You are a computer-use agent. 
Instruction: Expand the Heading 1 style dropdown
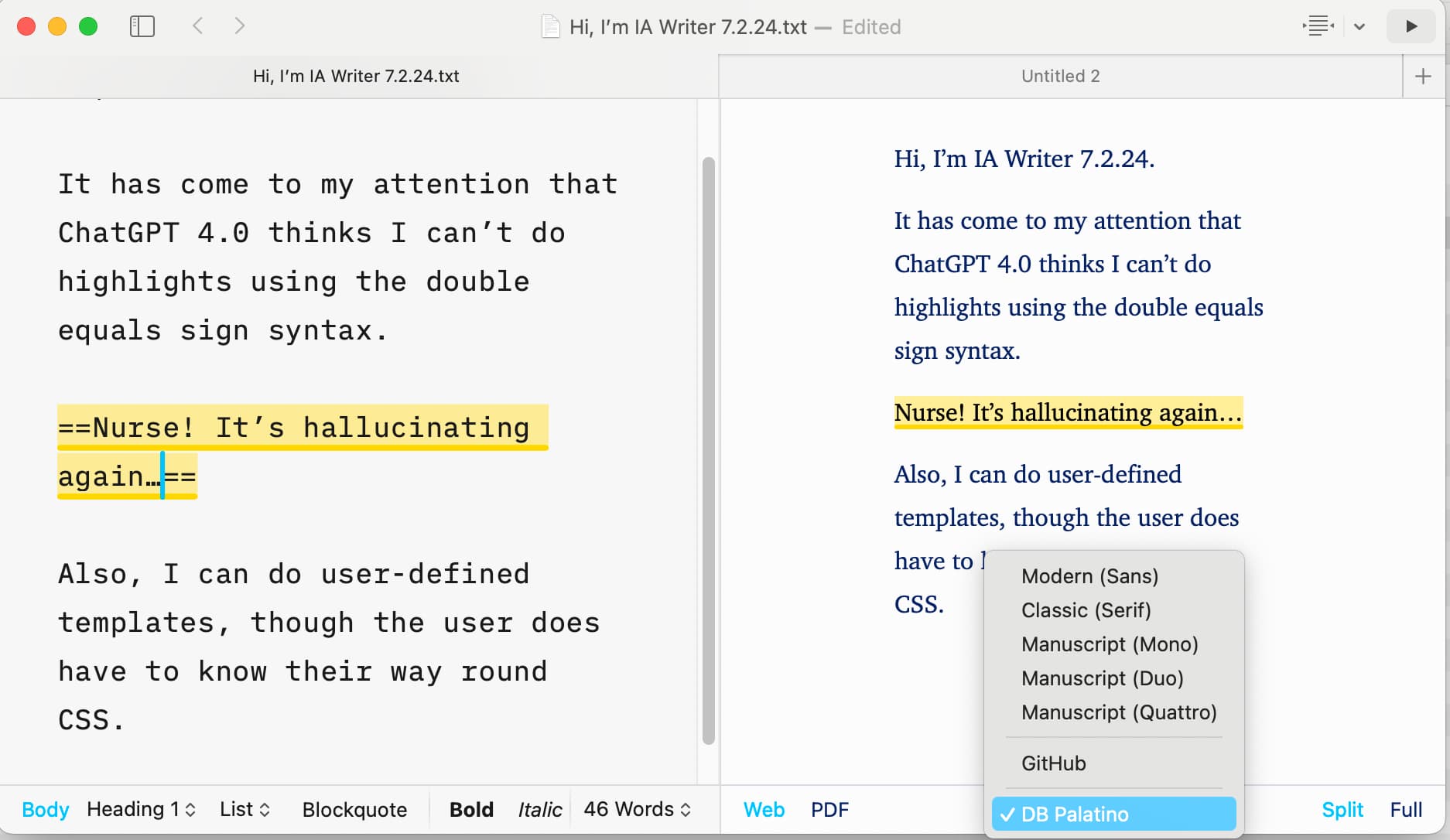click(141, 809)
